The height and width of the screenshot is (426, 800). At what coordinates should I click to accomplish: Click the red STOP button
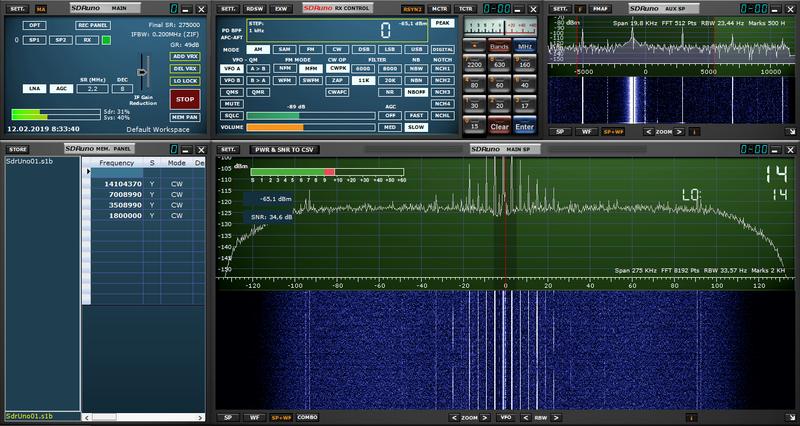(x=185, y=99)
